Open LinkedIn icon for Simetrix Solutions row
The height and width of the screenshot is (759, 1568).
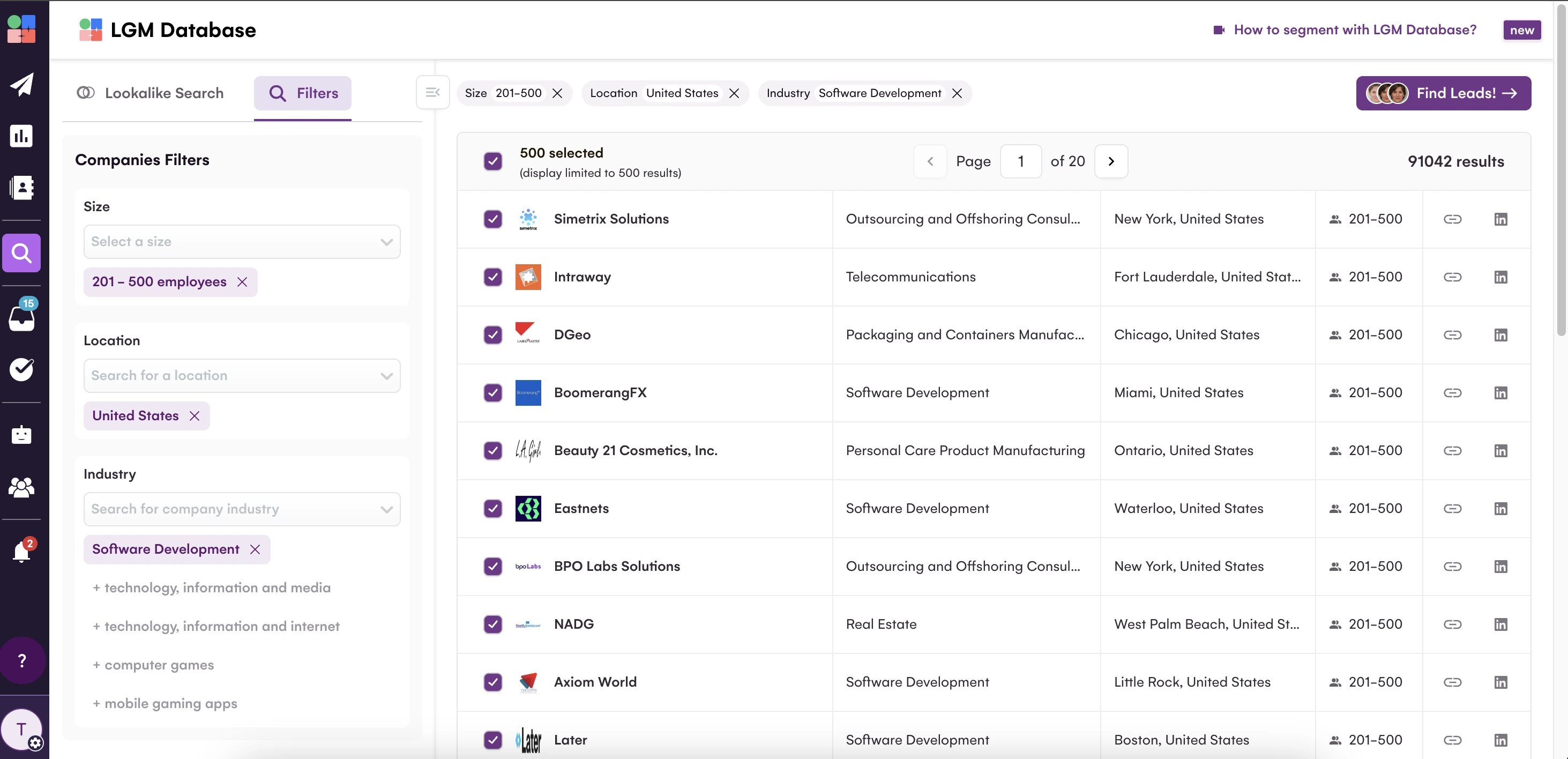[1500, 219]
